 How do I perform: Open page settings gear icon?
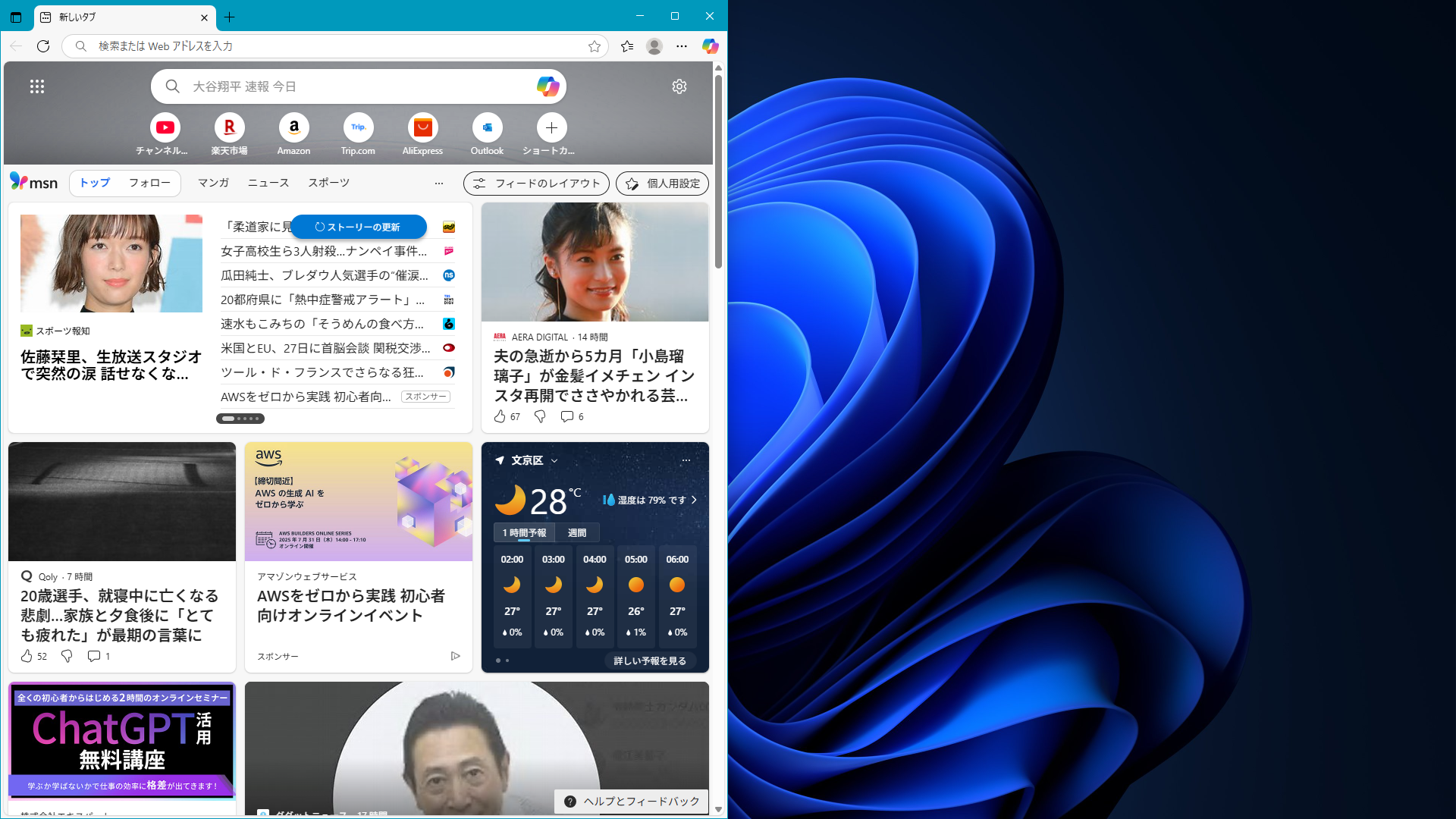[679, 86]
